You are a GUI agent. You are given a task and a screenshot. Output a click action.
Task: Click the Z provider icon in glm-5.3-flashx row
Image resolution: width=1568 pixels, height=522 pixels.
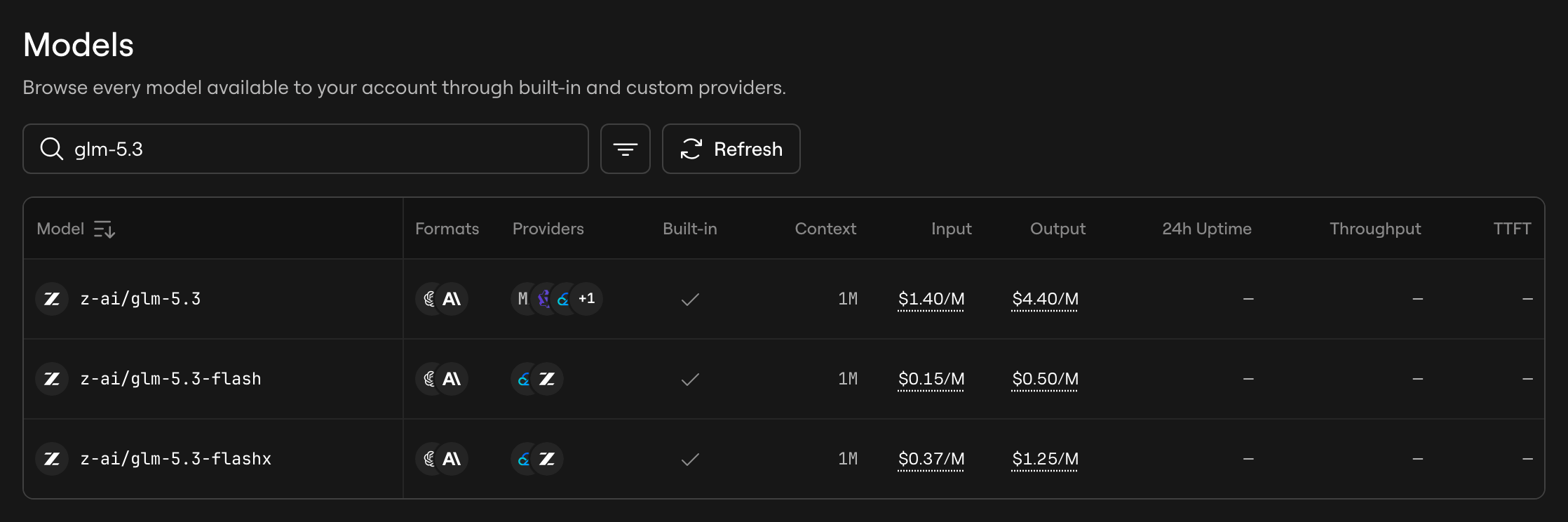pos(547,459)
